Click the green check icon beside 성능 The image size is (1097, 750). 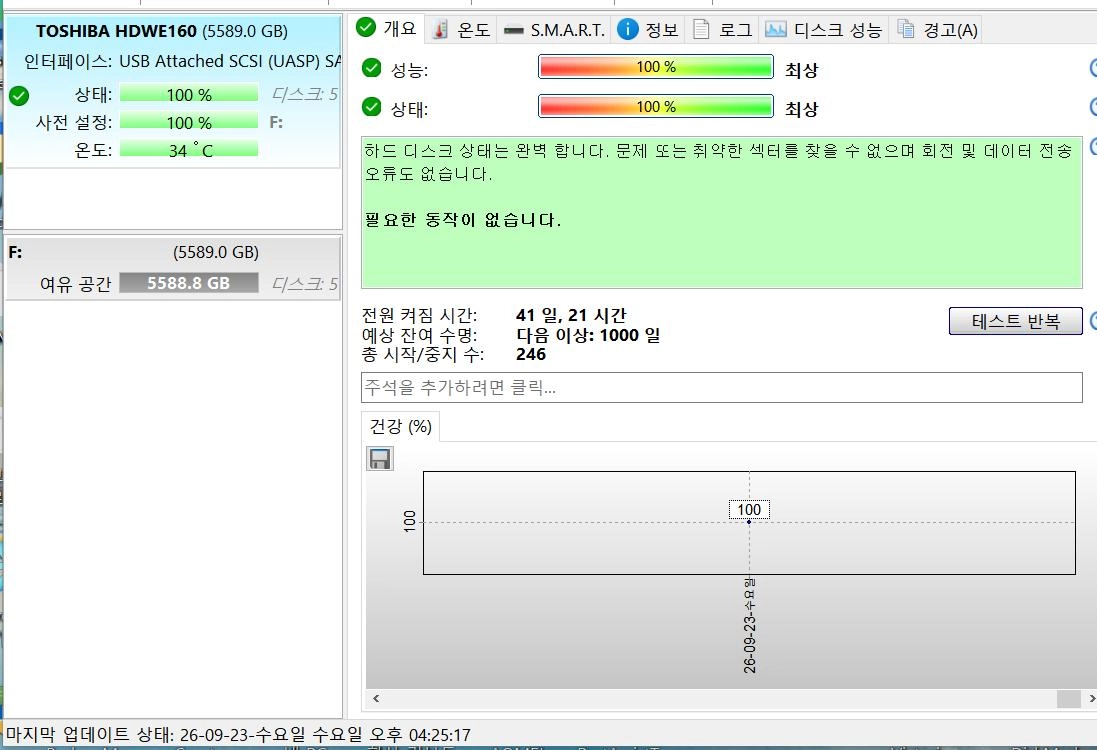[x=371, y=68]
